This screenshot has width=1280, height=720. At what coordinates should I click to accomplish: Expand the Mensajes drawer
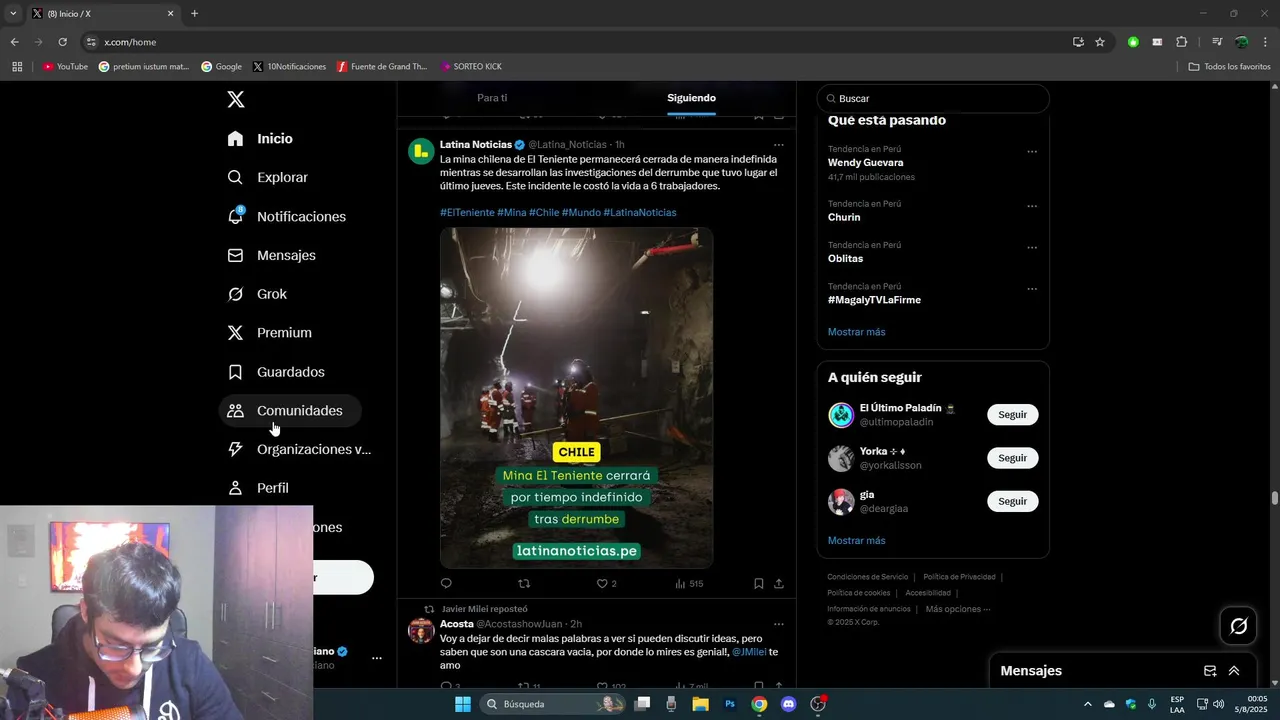1234,671
